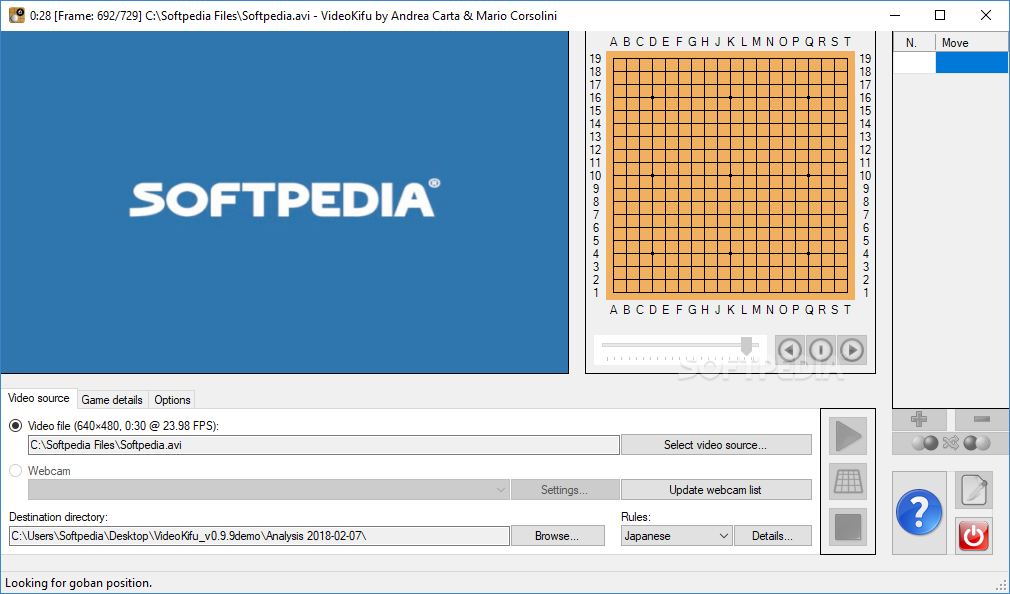Minimize the VideoKifu window

pos(895,15)
